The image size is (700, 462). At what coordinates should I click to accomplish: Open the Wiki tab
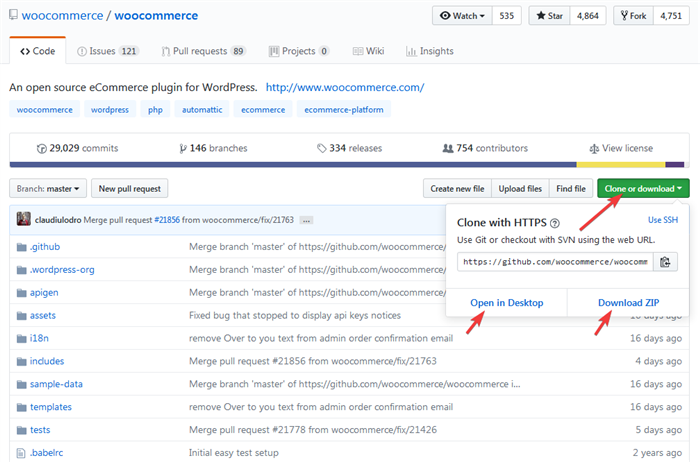(368, 51)
